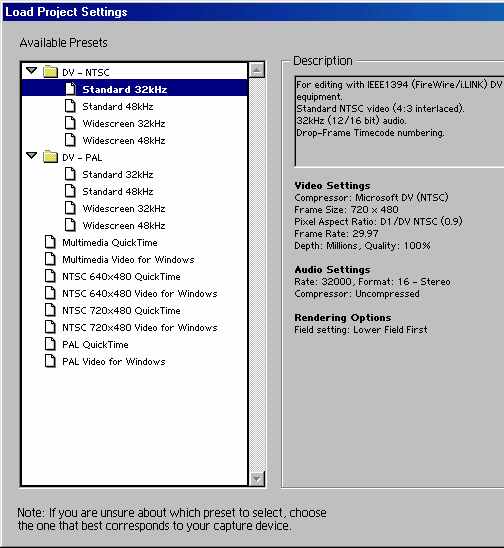
Task: Click the NTSC 640x480 QuickTime file icon
Action: [x=50, y=276]
